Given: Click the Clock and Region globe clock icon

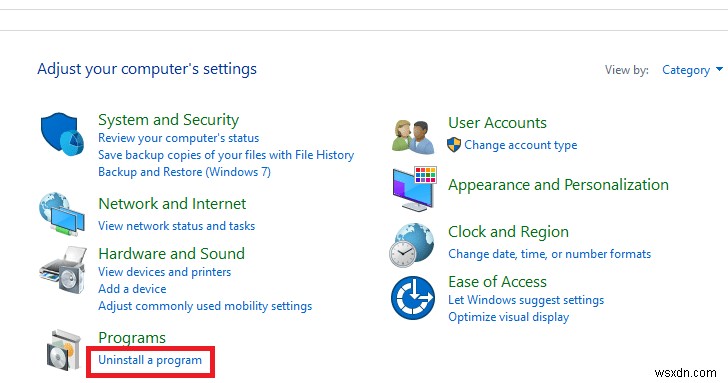Looking at the screenshot, I should point(411,245).
